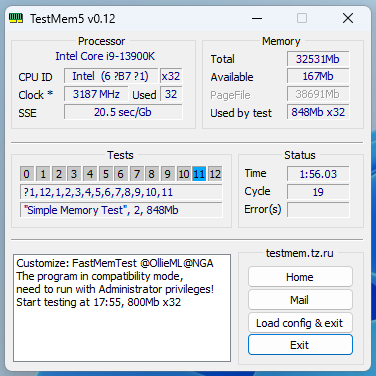Screen dimensions: 376x376
Task: Click the highlighted test 11 box
Action: [199, 174]
